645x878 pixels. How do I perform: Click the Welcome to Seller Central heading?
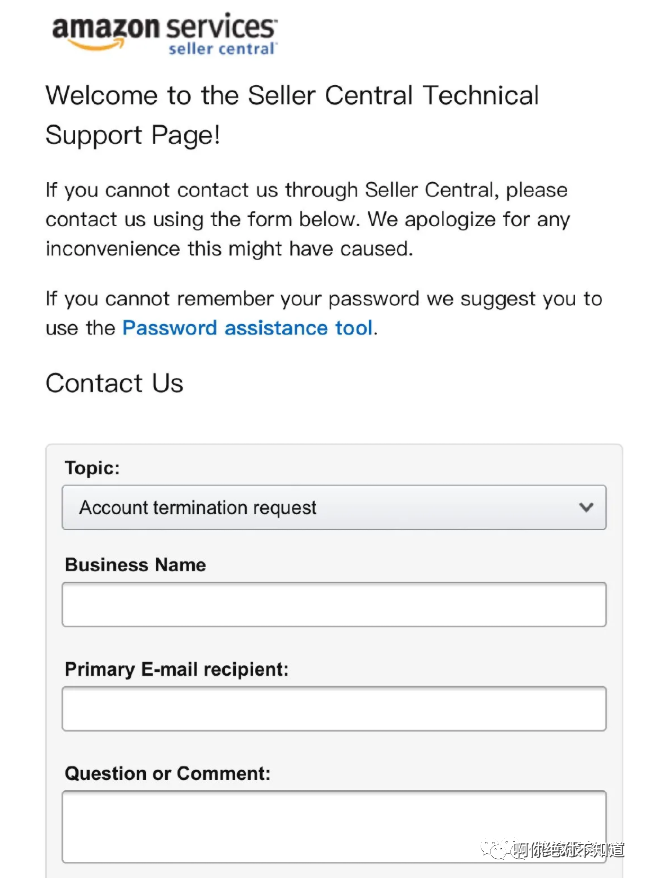click(292, 115)
